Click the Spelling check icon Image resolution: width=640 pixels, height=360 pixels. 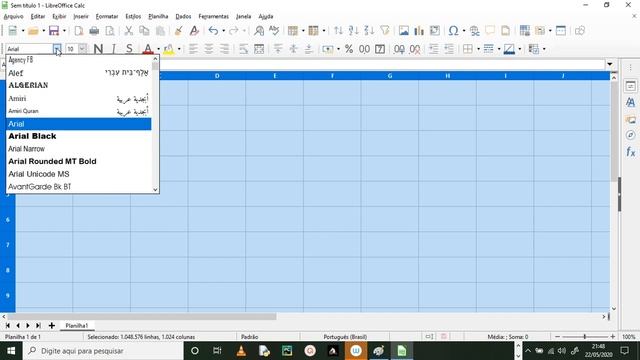coord(274,31)
